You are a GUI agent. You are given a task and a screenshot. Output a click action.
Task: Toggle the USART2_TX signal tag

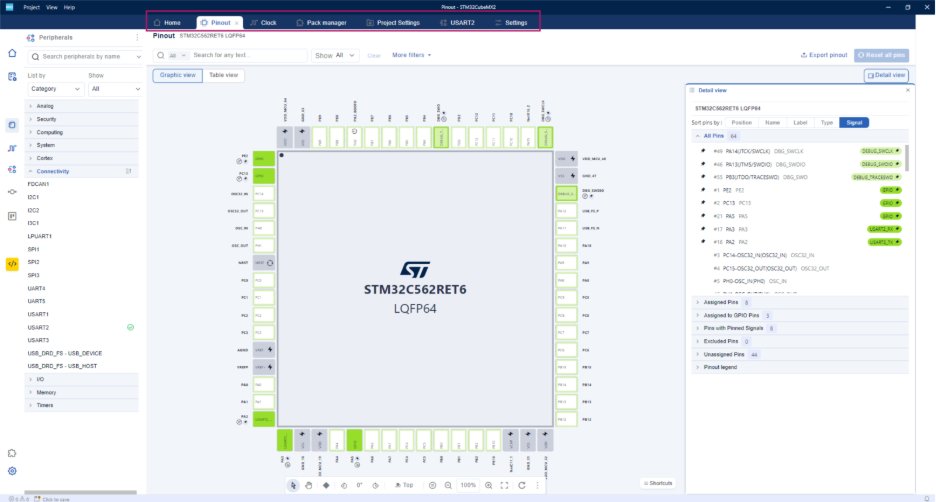[x=884, y=242]
